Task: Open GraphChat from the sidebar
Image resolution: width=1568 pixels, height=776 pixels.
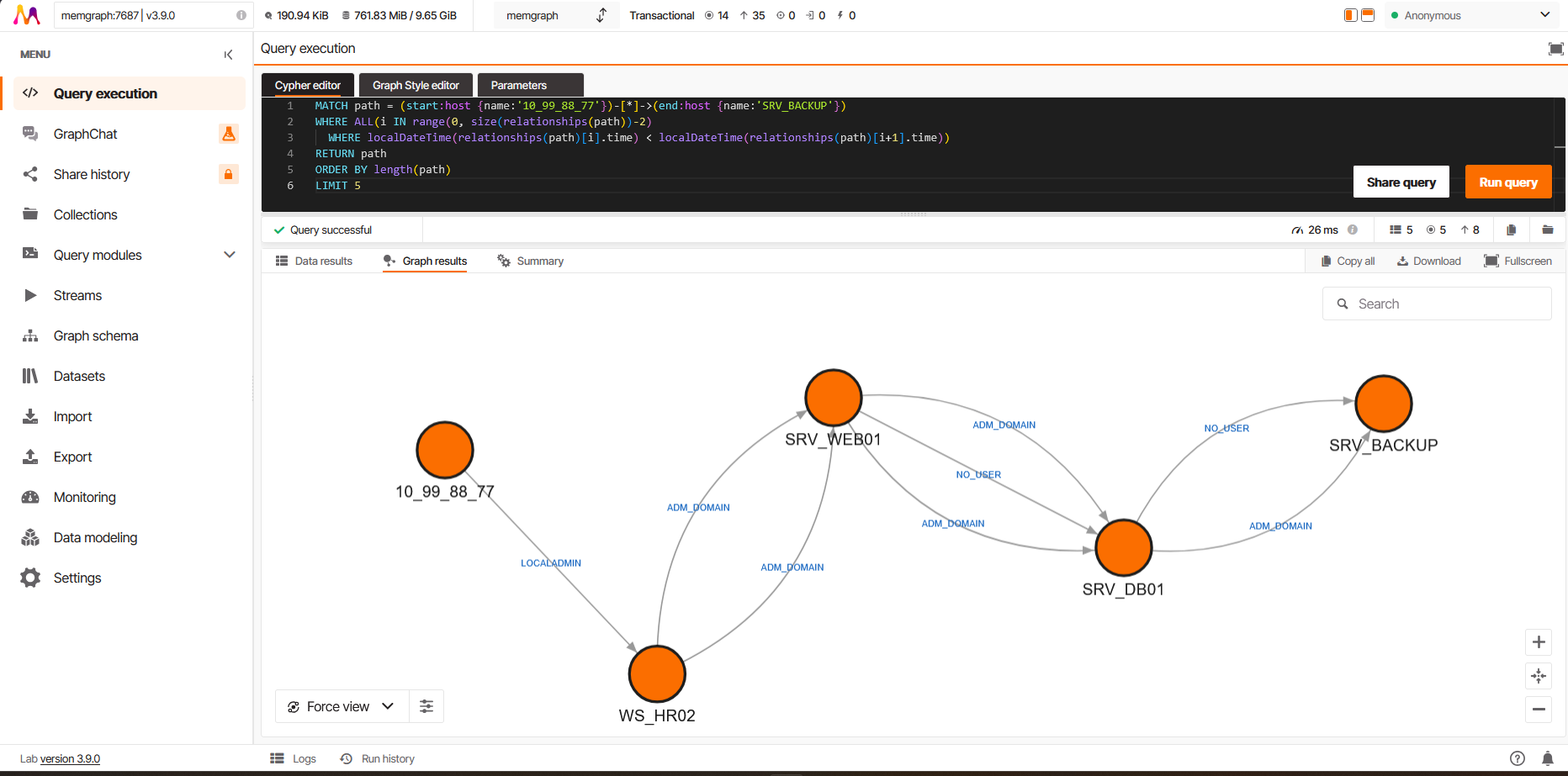Action: coord(85,134)
